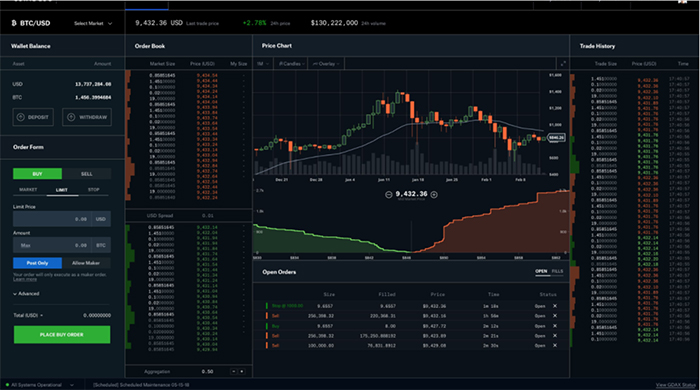Viewport: 700px width, 390px height.
Task: Click the current price tag on the chart axis
Action: pyautogui.click(x=556, y=138)
